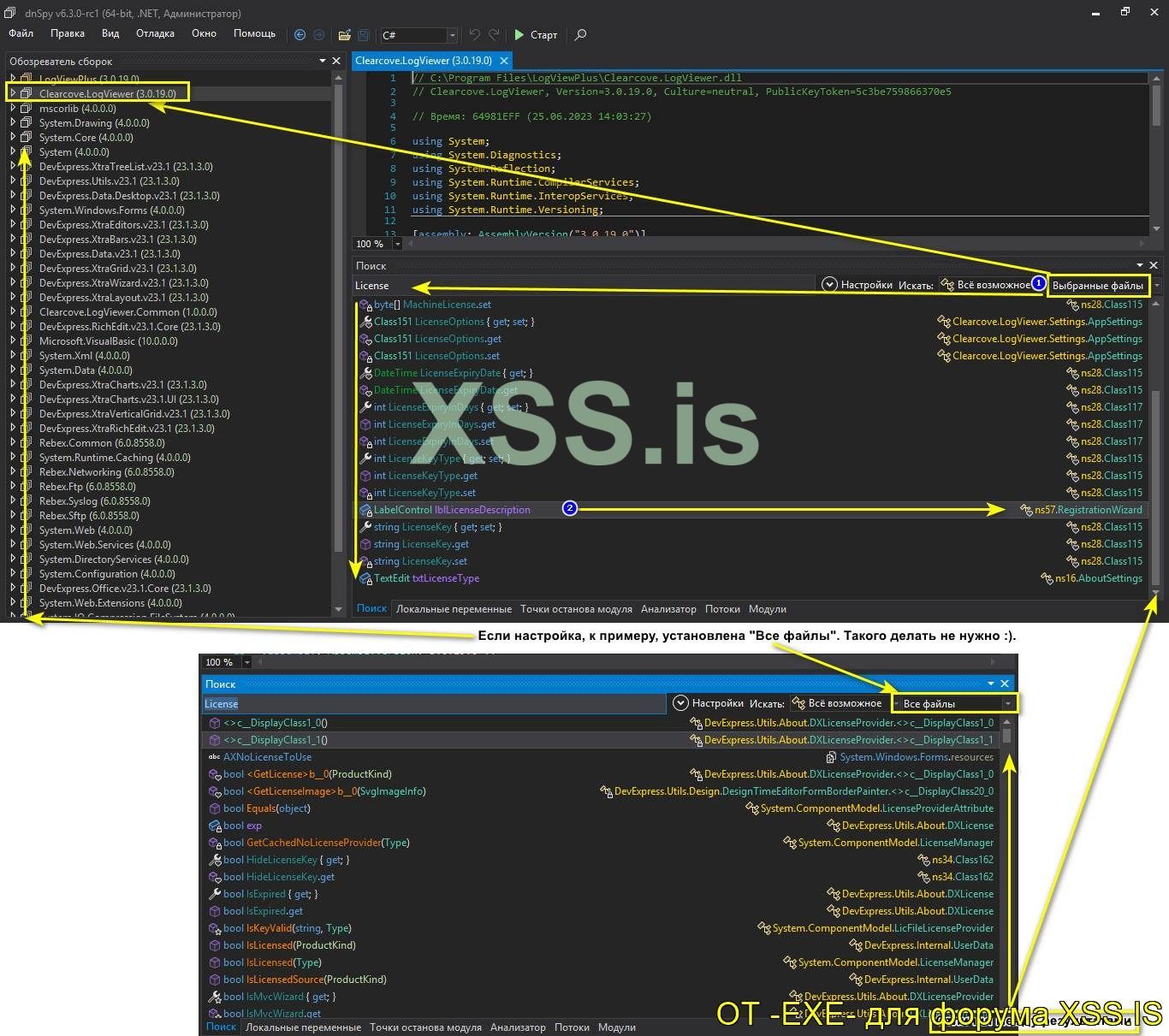
Task: Switch to Потоки tab in upper window
Action: [722, 609]
